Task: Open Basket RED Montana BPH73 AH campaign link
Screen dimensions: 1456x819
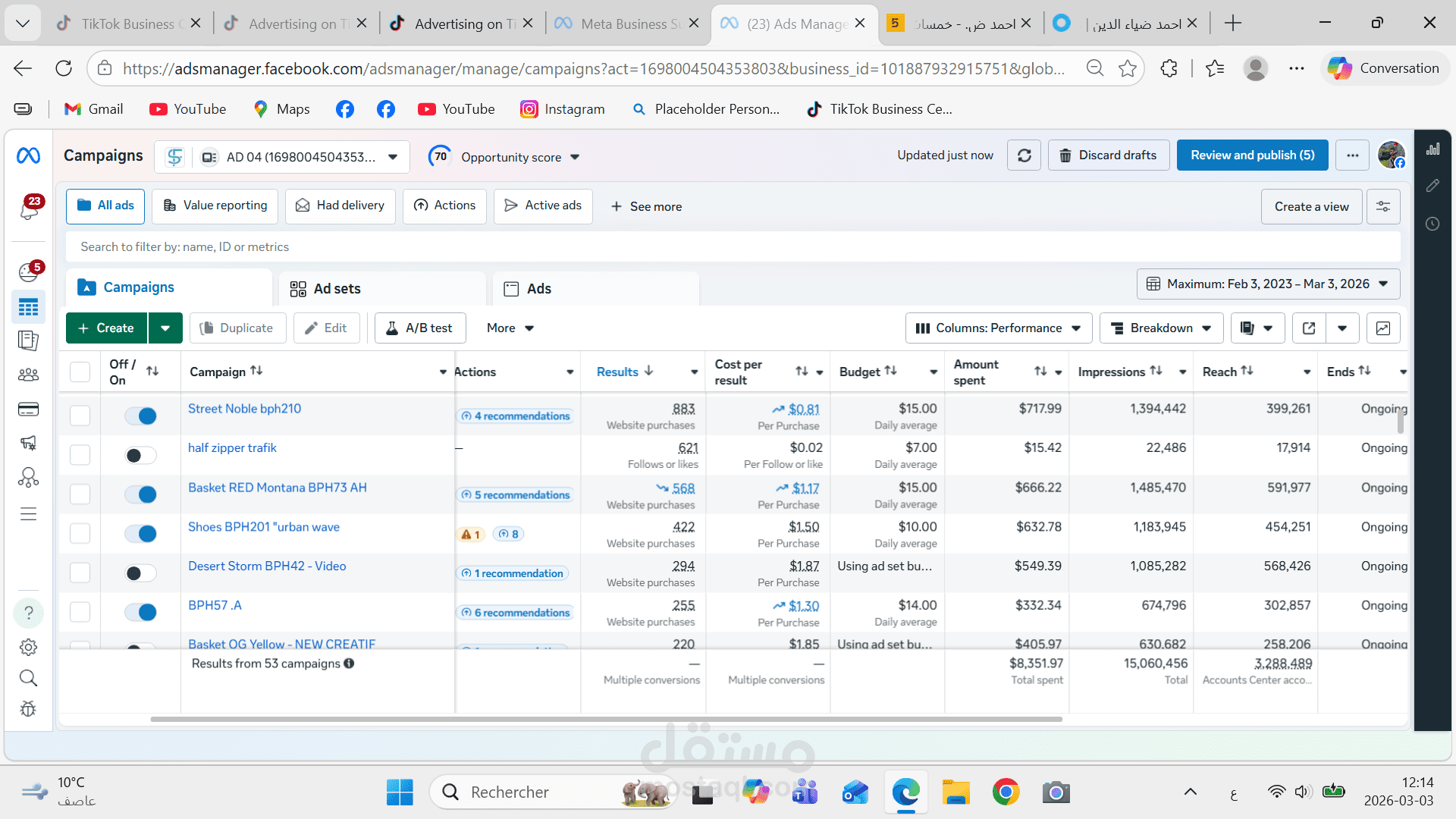Action: pyautogui.click(x=277, y=488)
